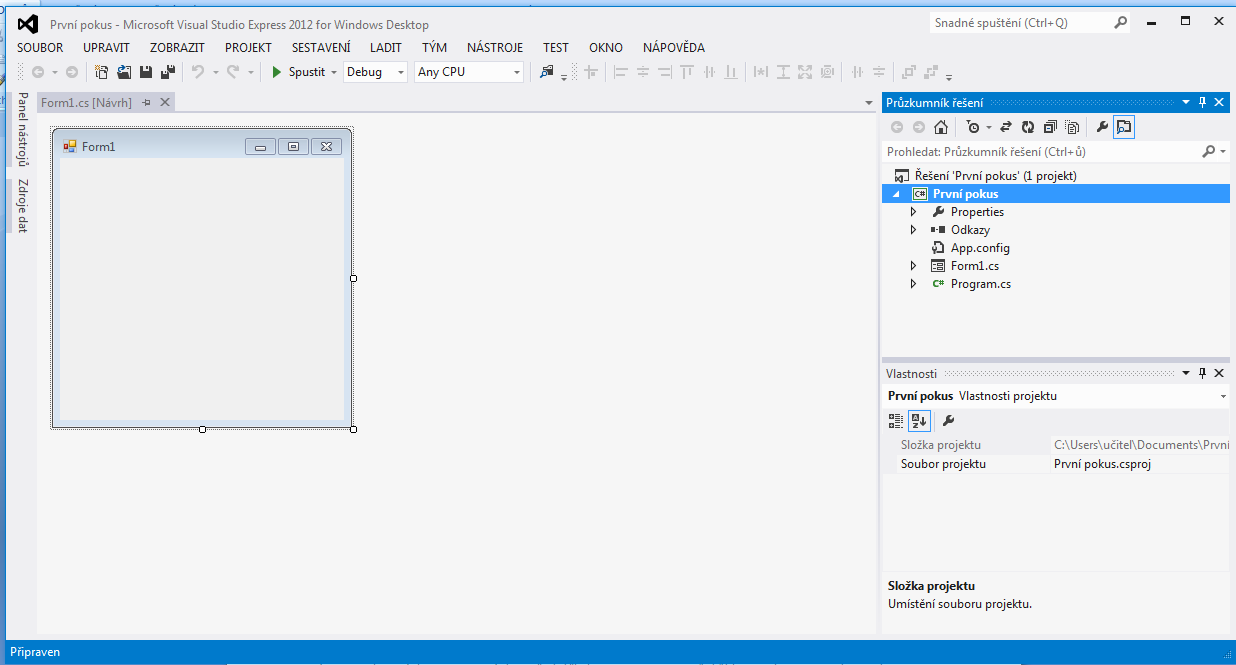Click the Find in Files toolbar icon
The image size is (1236, 665).
547,72
